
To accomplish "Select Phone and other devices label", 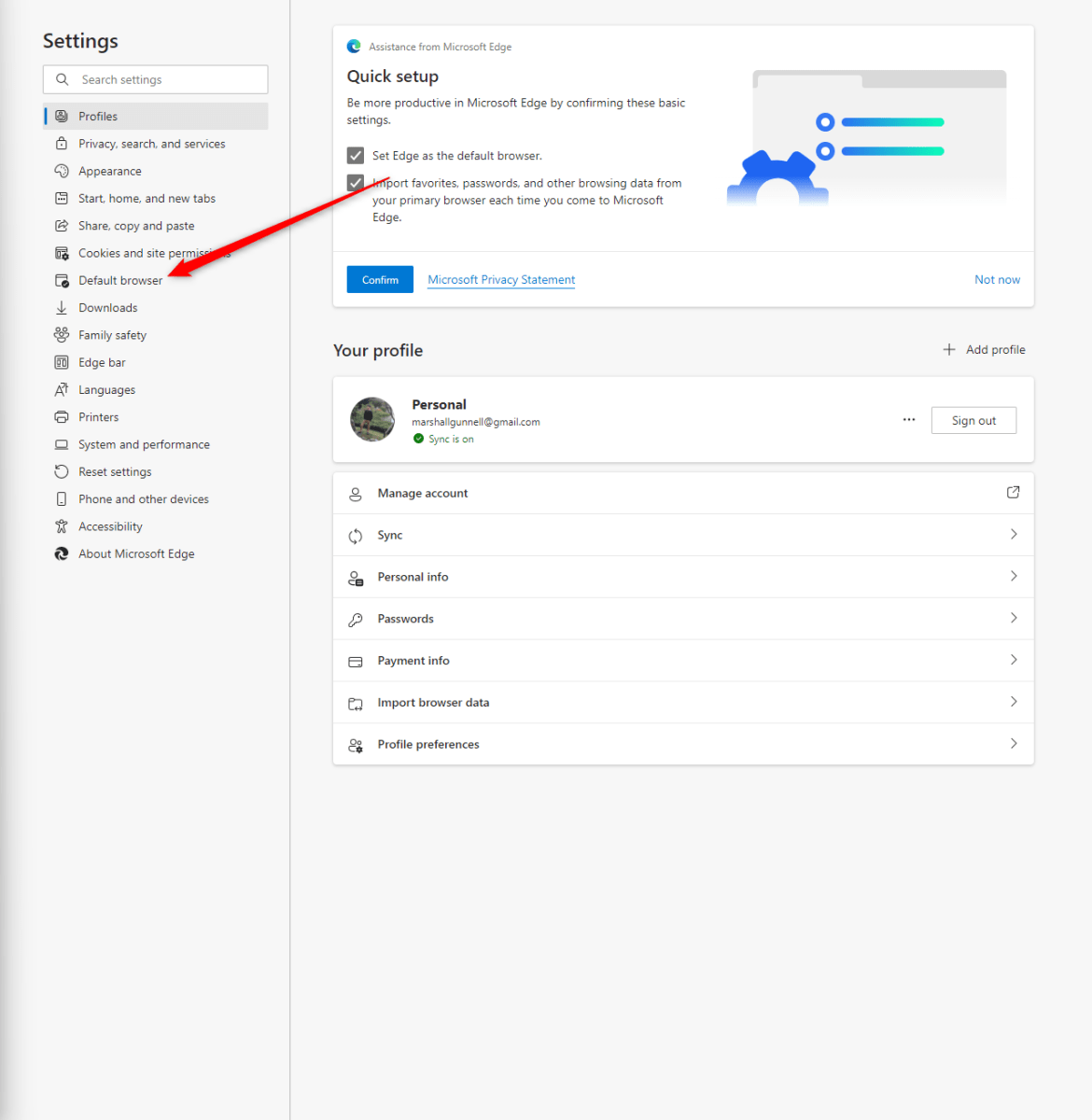I will tap(144, 499).
